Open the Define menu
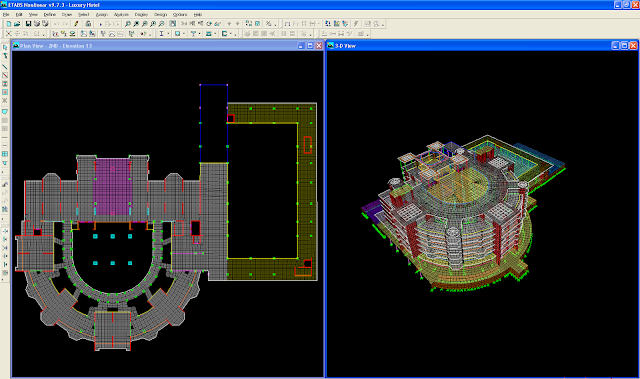Image resolution: width=640 pixels, height=379 pixels. pyautogui.click(x=49, y=14)
